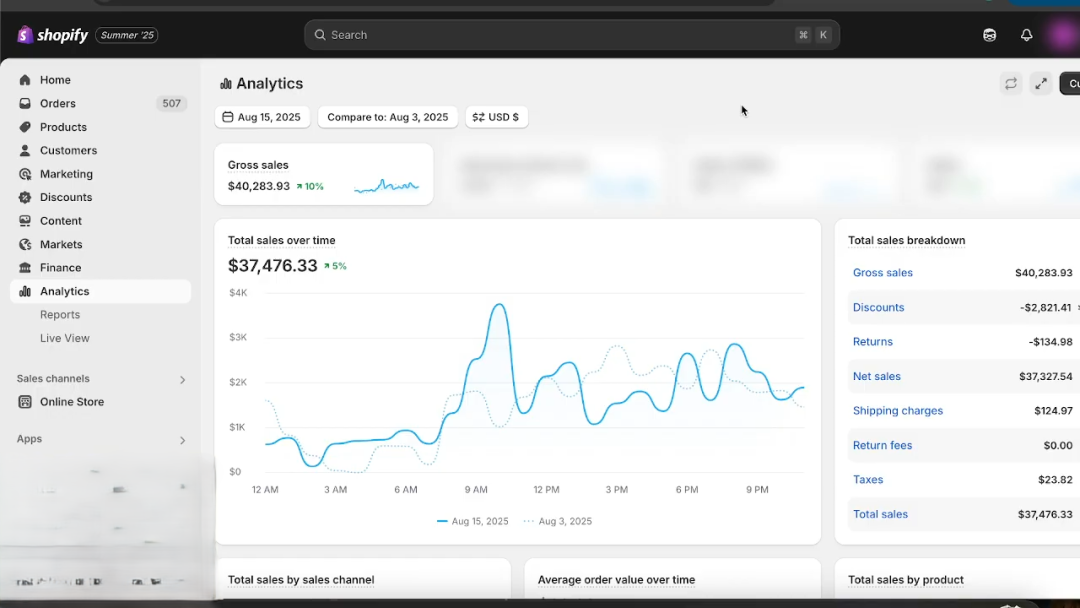Go to Reports under Analytics
1080x608 pixels.
click(60, 315)
